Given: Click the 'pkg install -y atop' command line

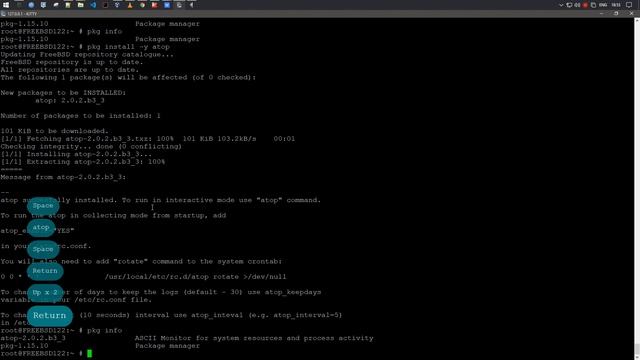Looking at the screenshot, I should coord(85,47).
